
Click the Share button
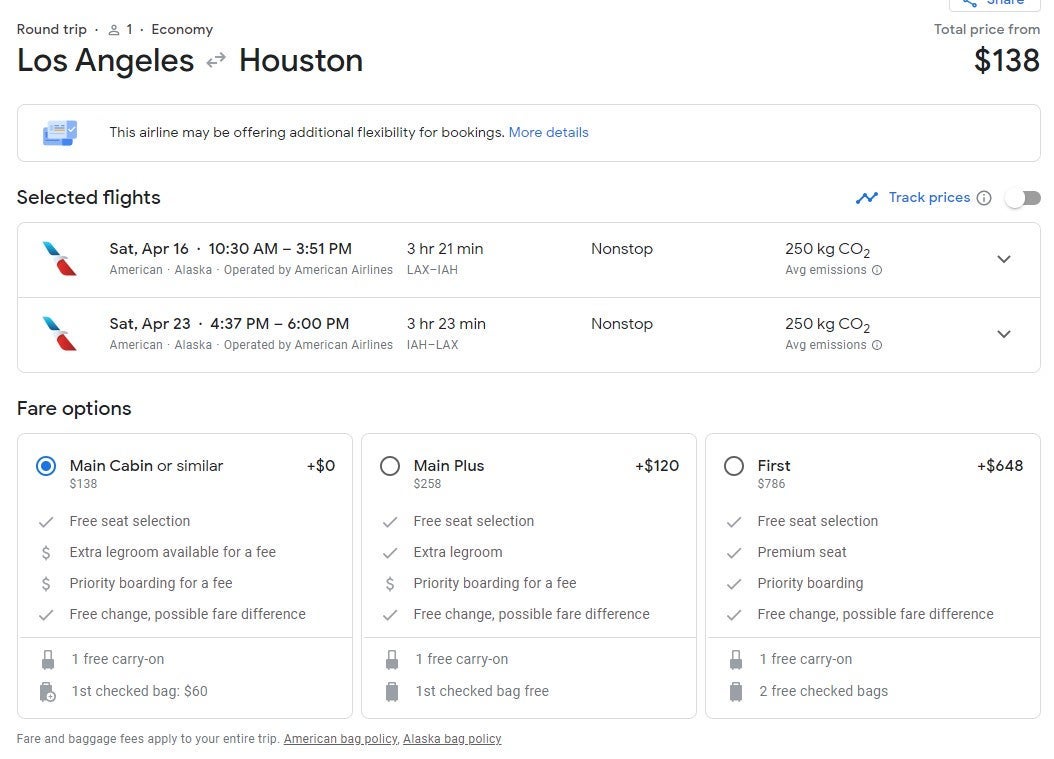[x=994, y=3]
